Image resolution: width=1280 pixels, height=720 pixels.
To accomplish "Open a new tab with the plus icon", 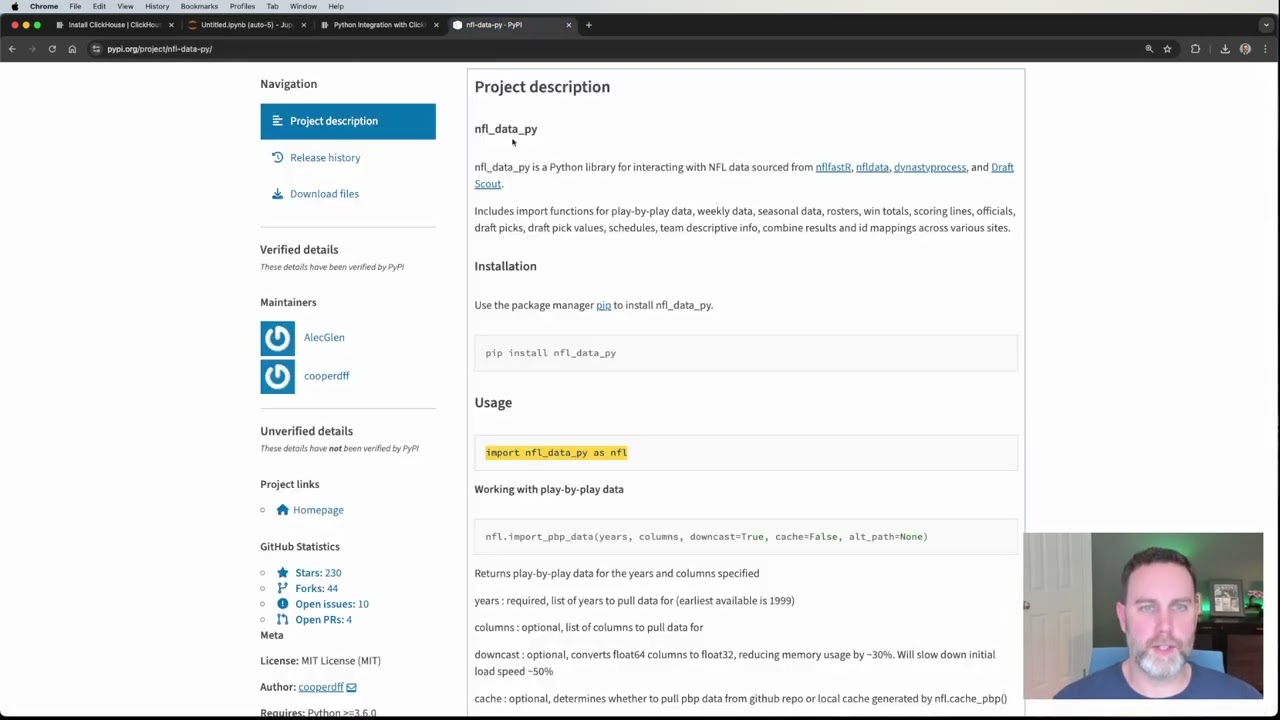I will click(x=588, y=25).
